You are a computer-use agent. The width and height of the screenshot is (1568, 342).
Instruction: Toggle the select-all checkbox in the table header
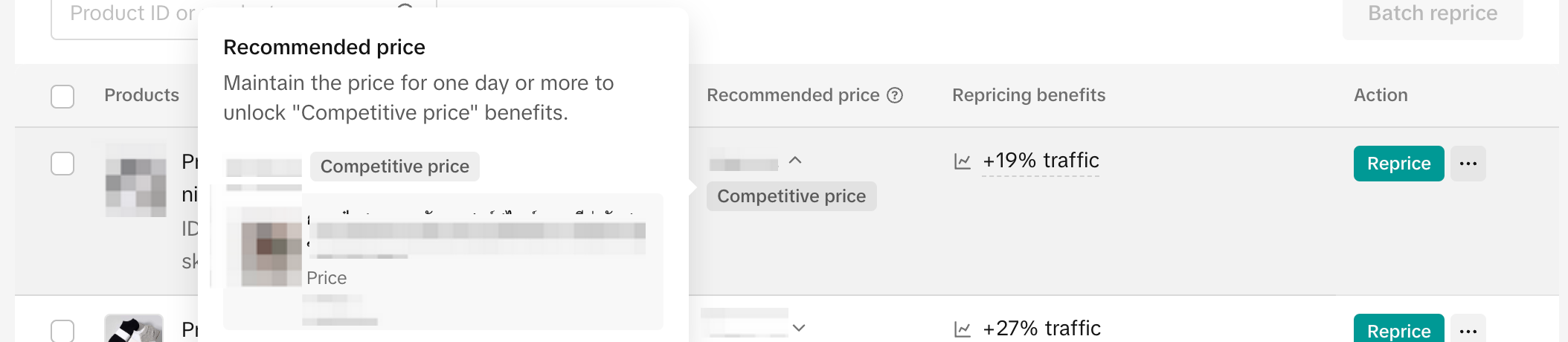click(62, 96)
